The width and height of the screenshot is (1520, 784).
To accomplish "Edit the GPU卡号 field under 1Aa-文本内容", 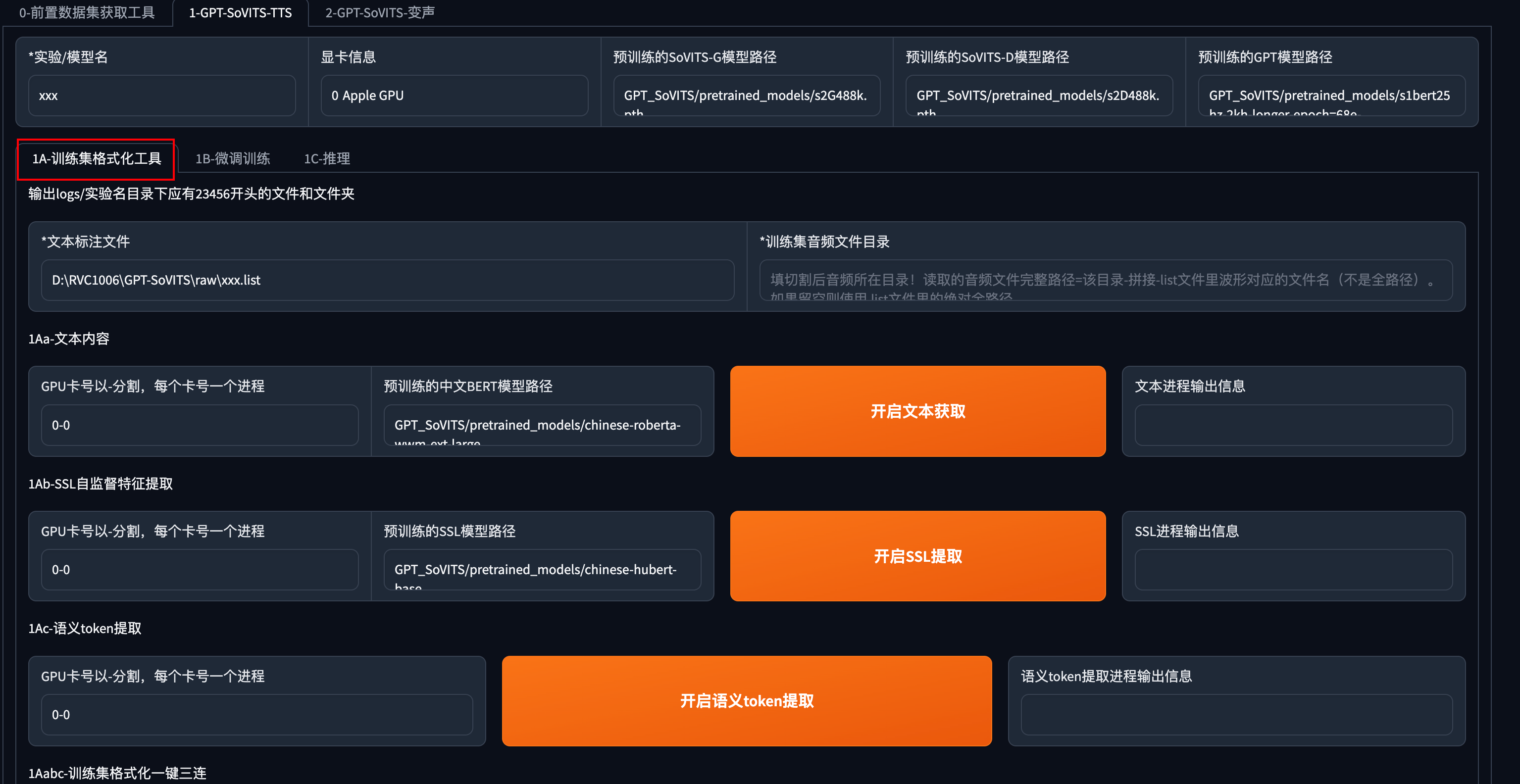I will click(x=200, y=425).
